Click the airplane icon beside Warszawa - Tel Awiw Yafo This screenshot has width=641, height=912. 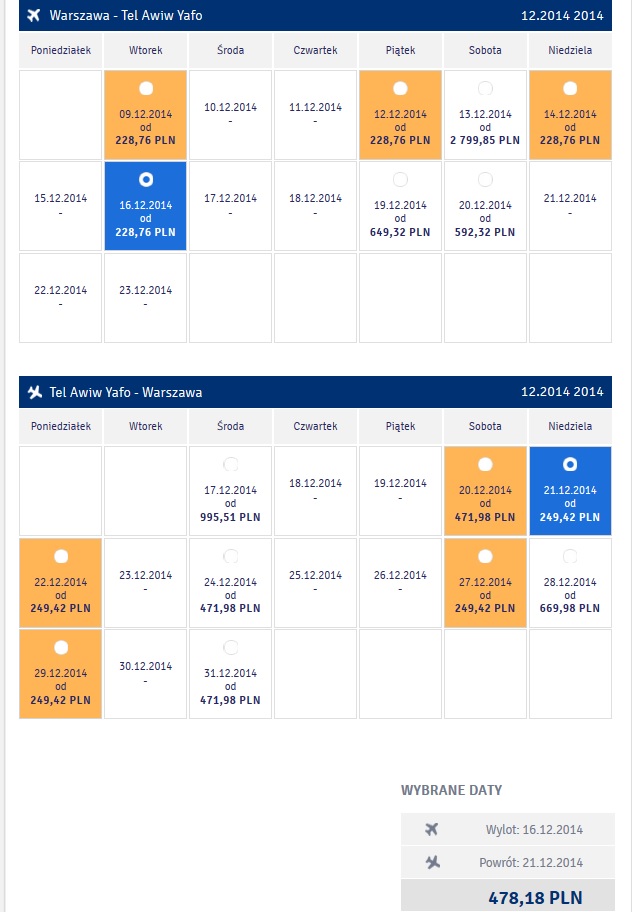point(34,15)
